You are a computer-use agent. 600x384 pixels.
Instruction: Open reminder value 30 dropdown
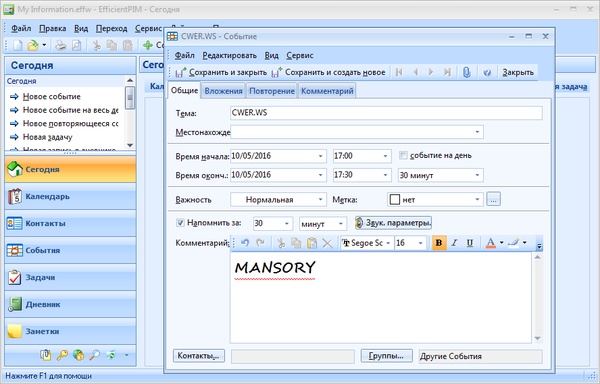287,223
